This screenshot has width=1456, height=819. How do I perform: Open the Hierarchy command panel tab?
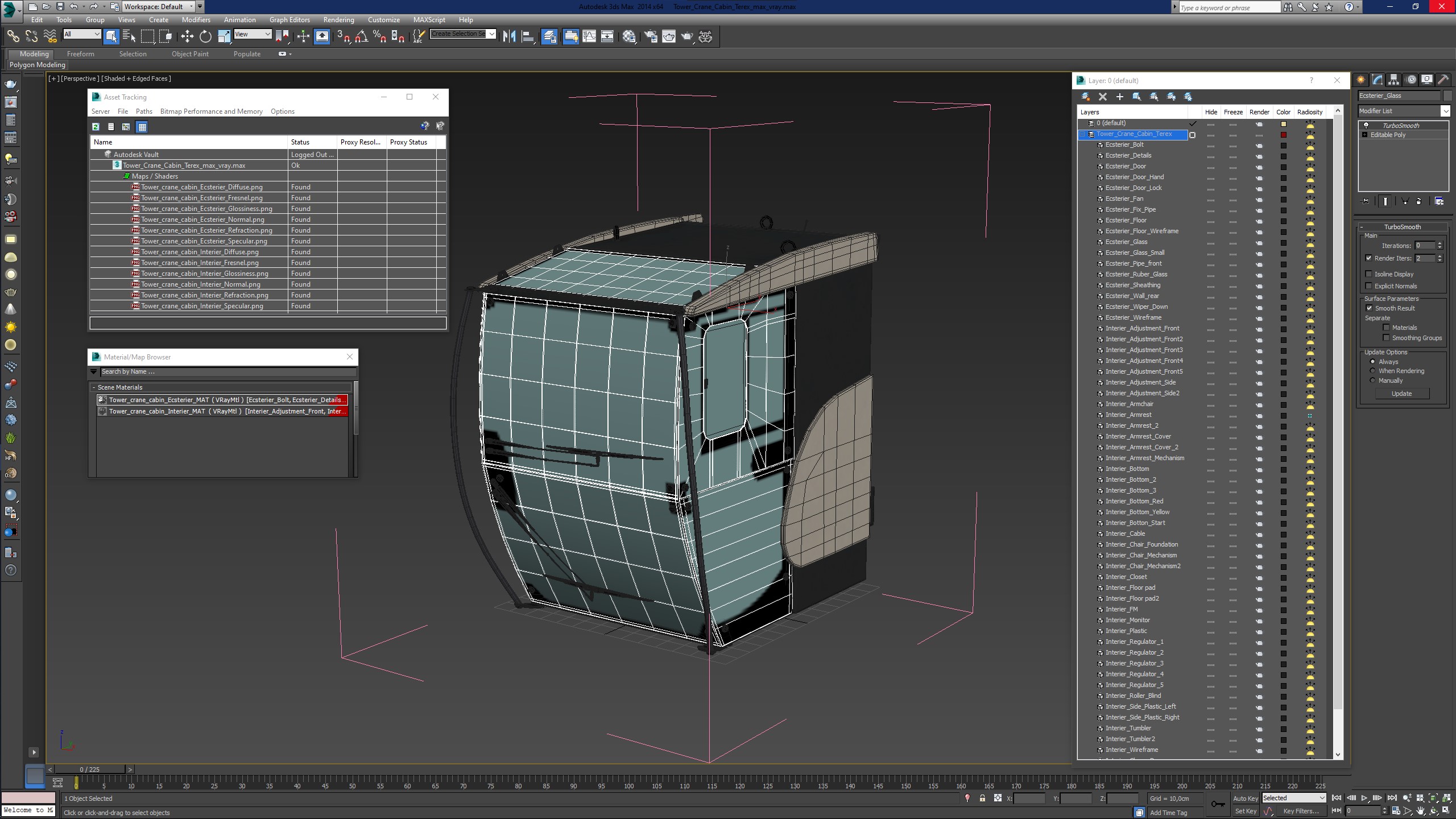point(1393,80)
